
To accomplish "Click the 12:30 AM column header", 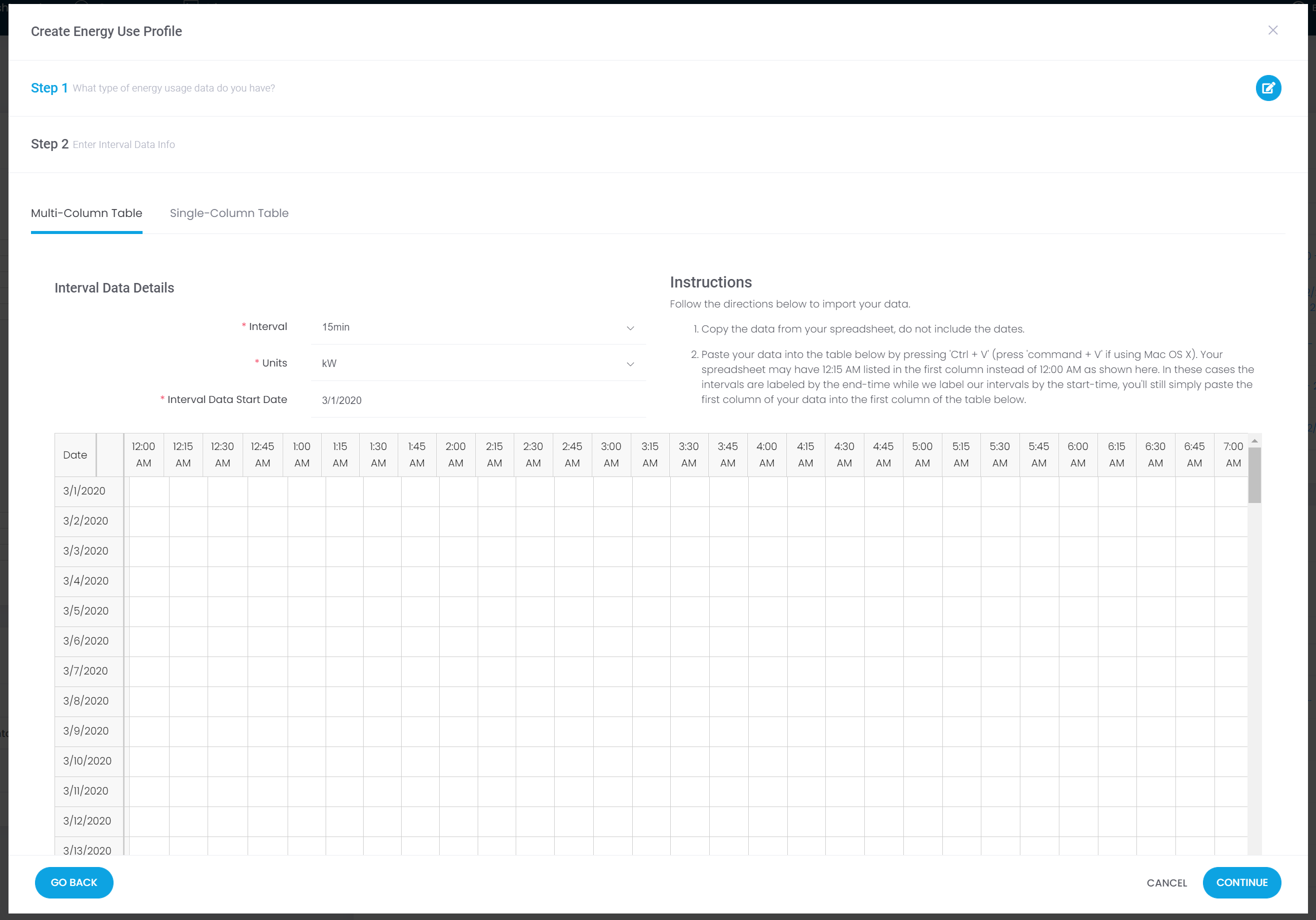I will 223,455.
